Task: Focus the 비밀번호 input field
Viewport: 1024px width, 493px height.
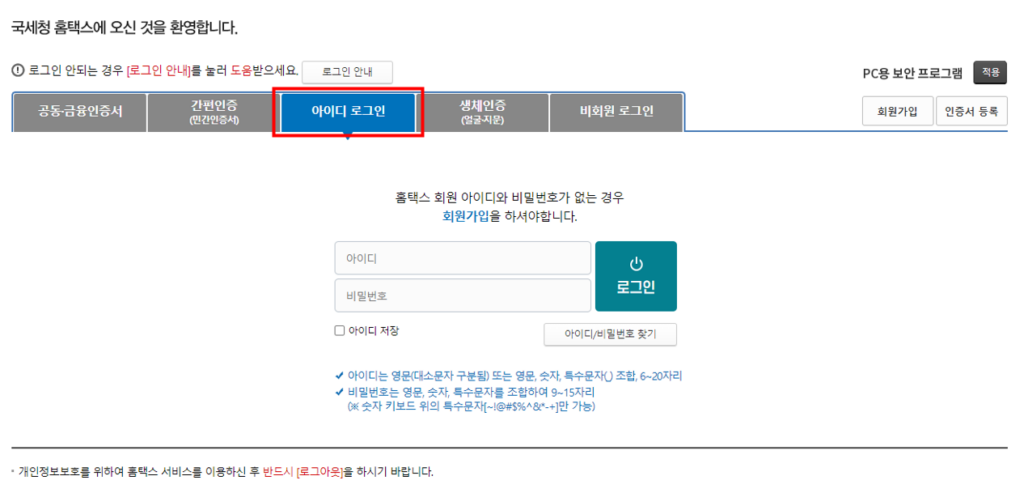Action: (463, 295)
